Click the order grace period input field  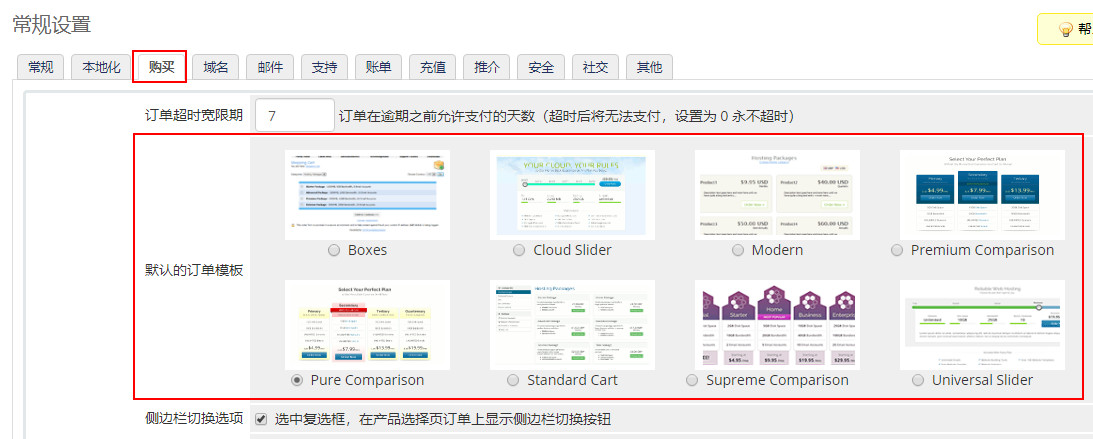pos(295,115)
